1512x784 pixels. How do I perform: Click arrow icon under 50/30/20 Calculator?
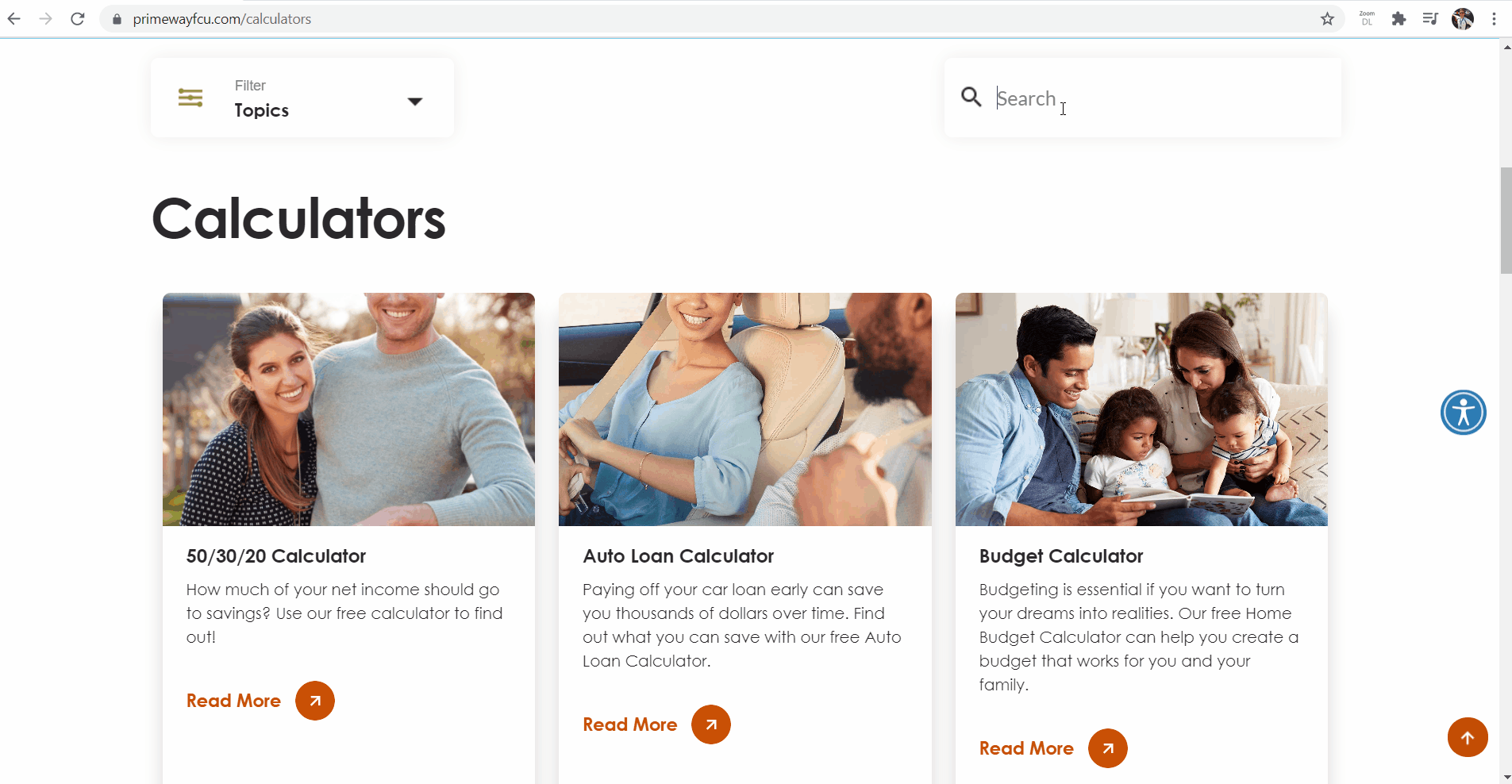tap(315, 701)
